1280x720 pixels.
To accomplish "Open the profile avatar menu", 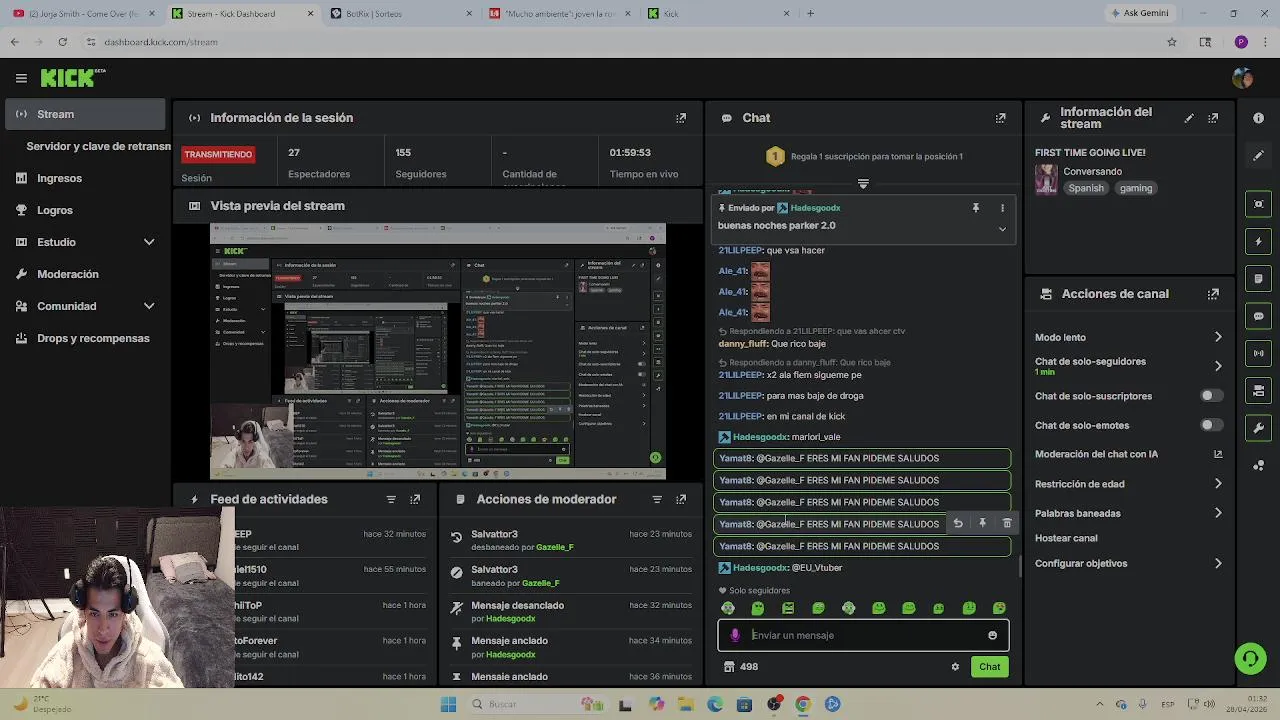I will tap(1243, 78).
